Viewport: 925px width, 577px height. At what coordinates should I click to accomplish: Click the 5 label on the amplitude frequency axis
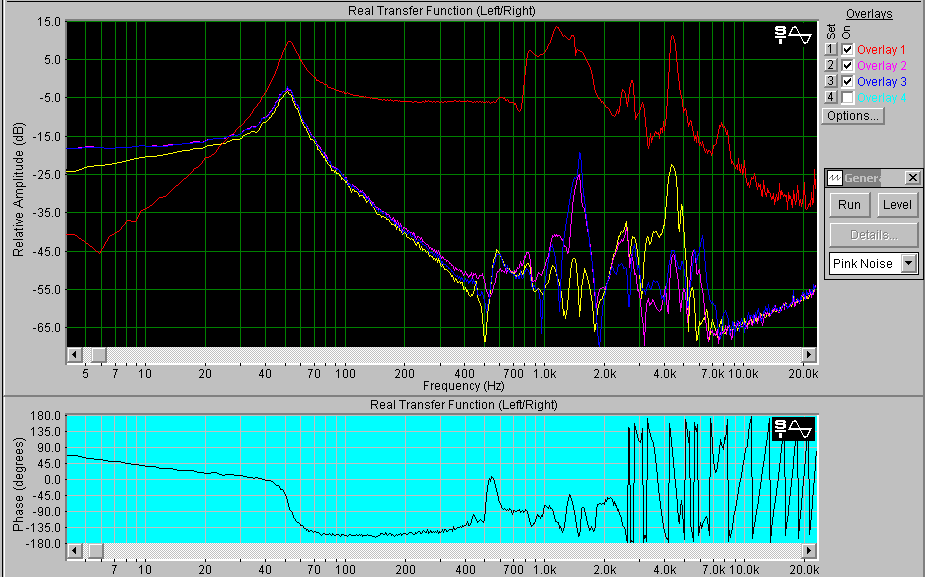click(86, 373)
